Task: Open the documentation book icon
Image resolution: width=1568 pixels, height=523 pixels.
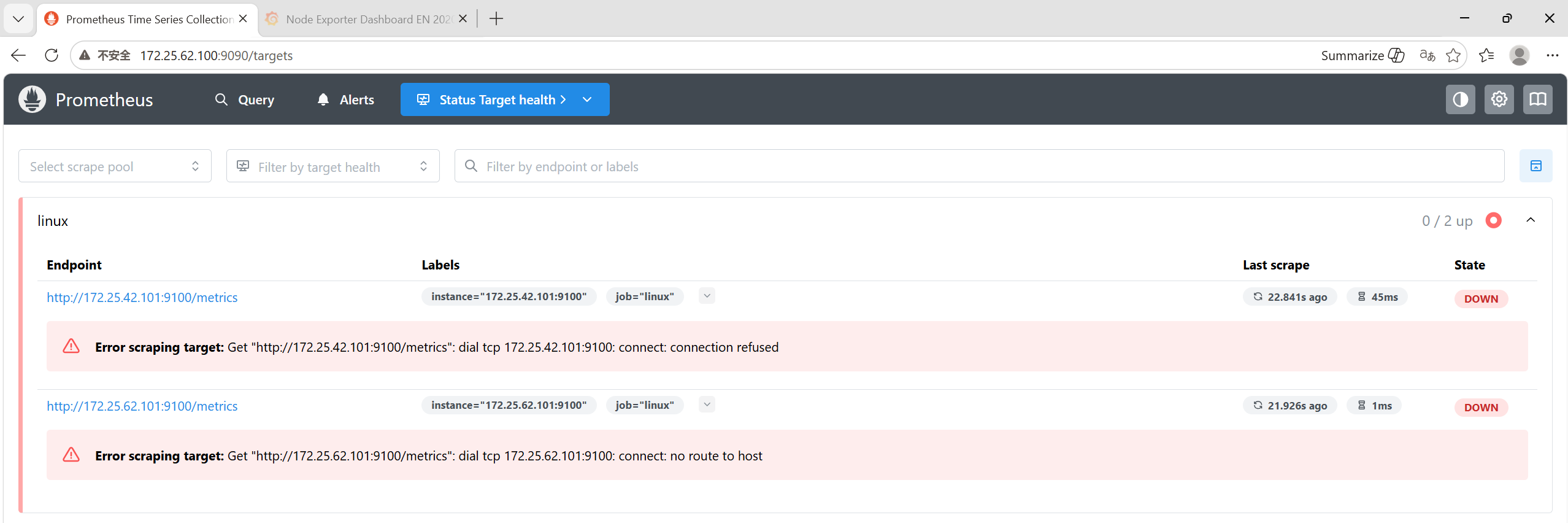Action: click(1537, 99)
